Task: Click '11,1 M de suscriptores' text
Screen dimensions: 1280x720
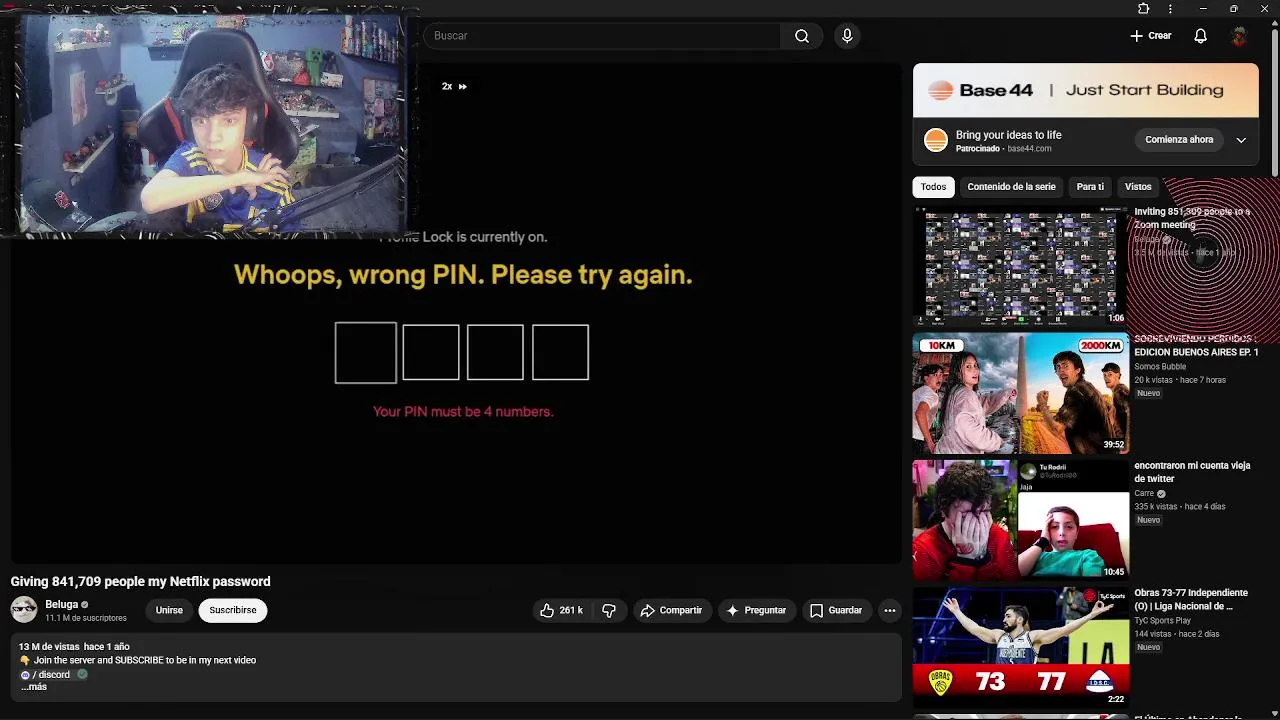Action: [x=86, y=618]
